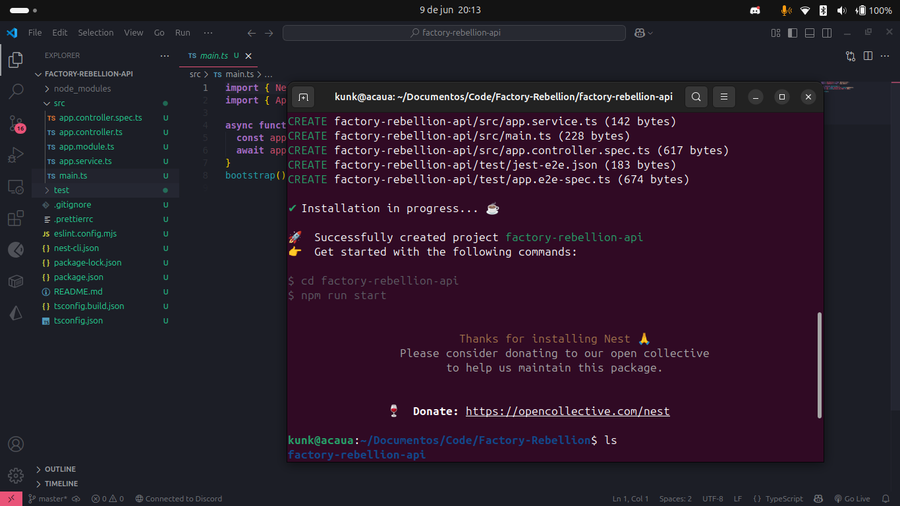The width and height of the screenshot is (900, 506).
Task: Show errors and warnings count
Action: coord(107,499)
